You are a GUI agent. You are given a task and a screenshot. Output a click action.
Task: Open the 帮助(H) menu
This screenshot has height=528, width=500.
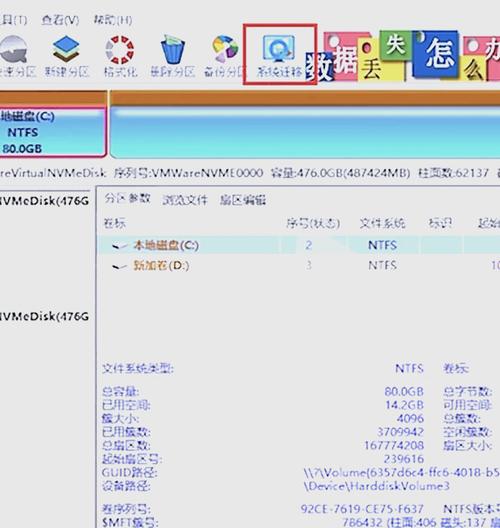[x=112, y=20]
